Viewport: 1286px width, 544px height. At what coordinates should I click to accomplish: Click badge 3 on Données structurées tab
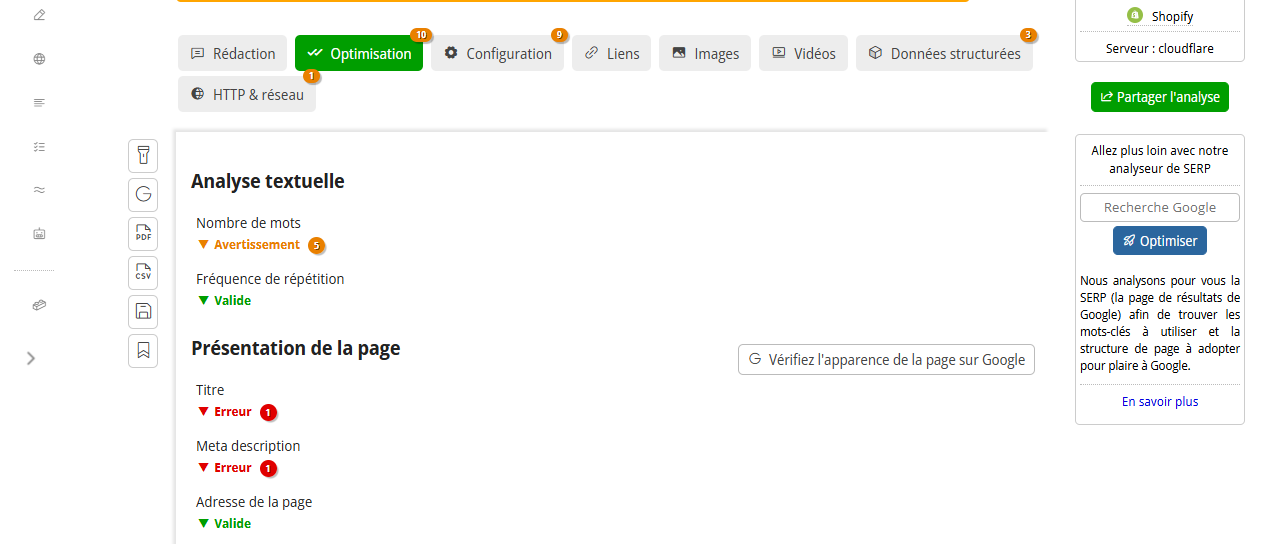(1028, 35)
